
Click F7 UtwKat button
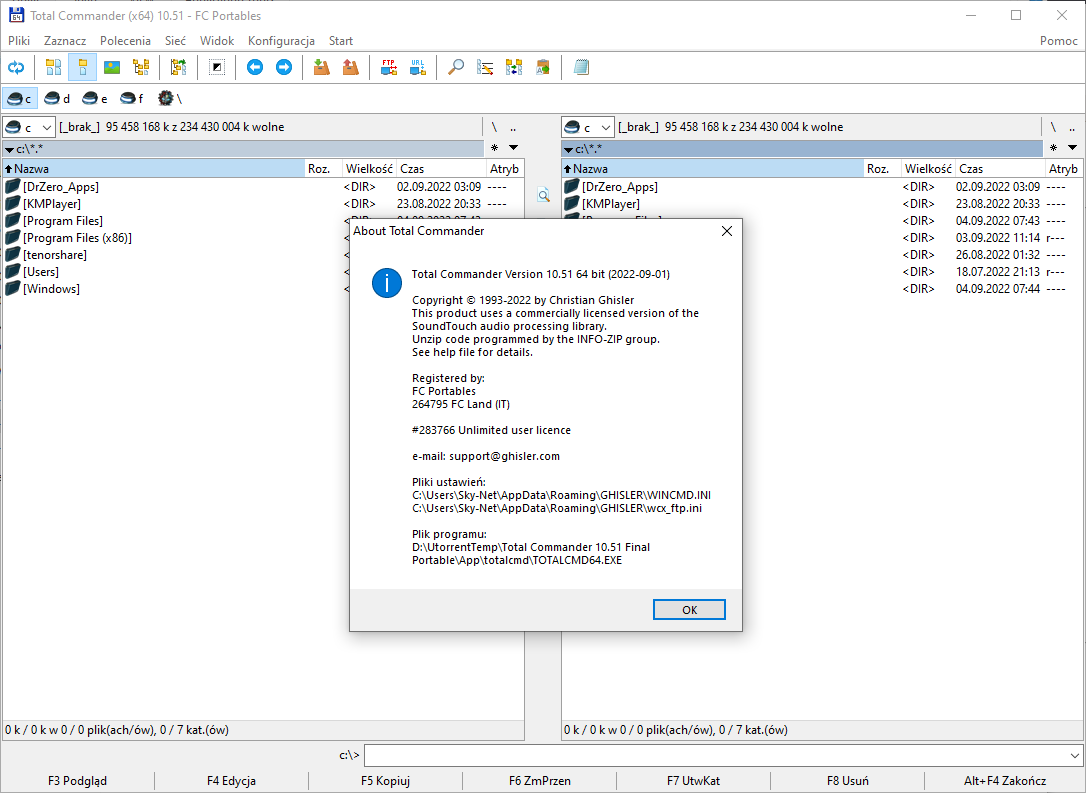click(693, 781)
